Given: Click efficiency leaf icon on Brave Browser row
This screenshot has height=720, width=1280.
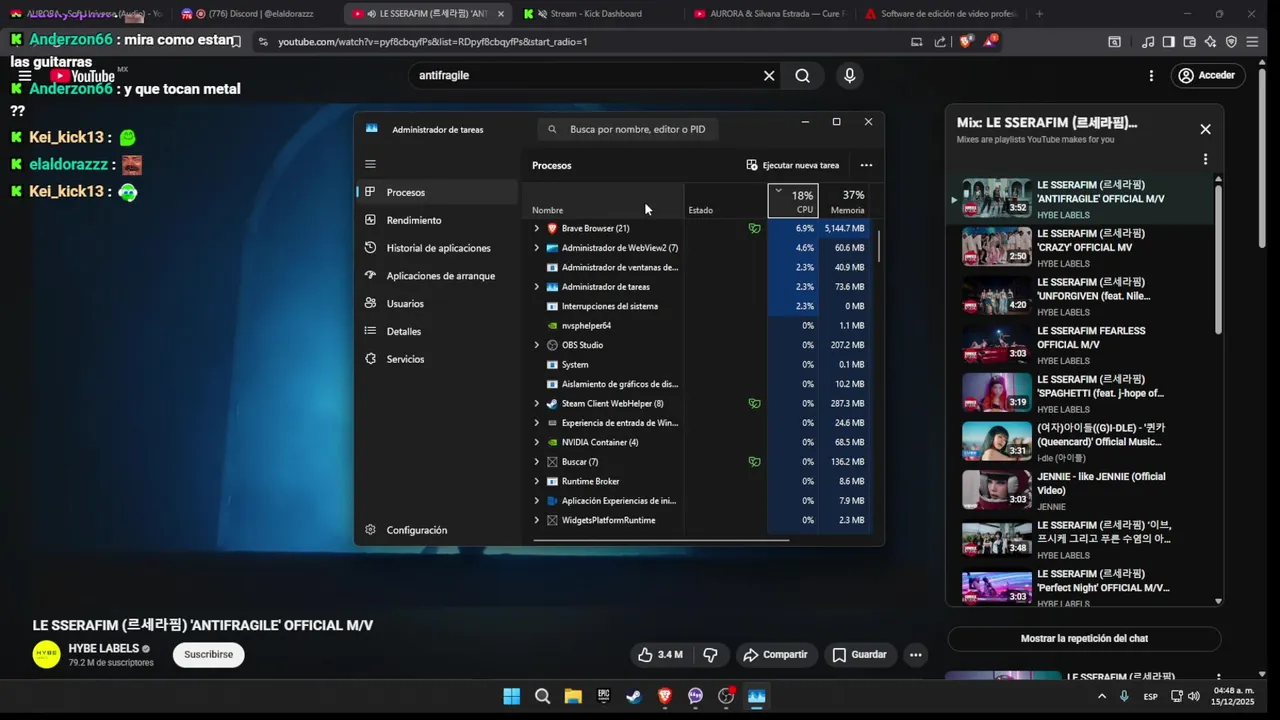Looking at the screenshot, I should [754, 228].
